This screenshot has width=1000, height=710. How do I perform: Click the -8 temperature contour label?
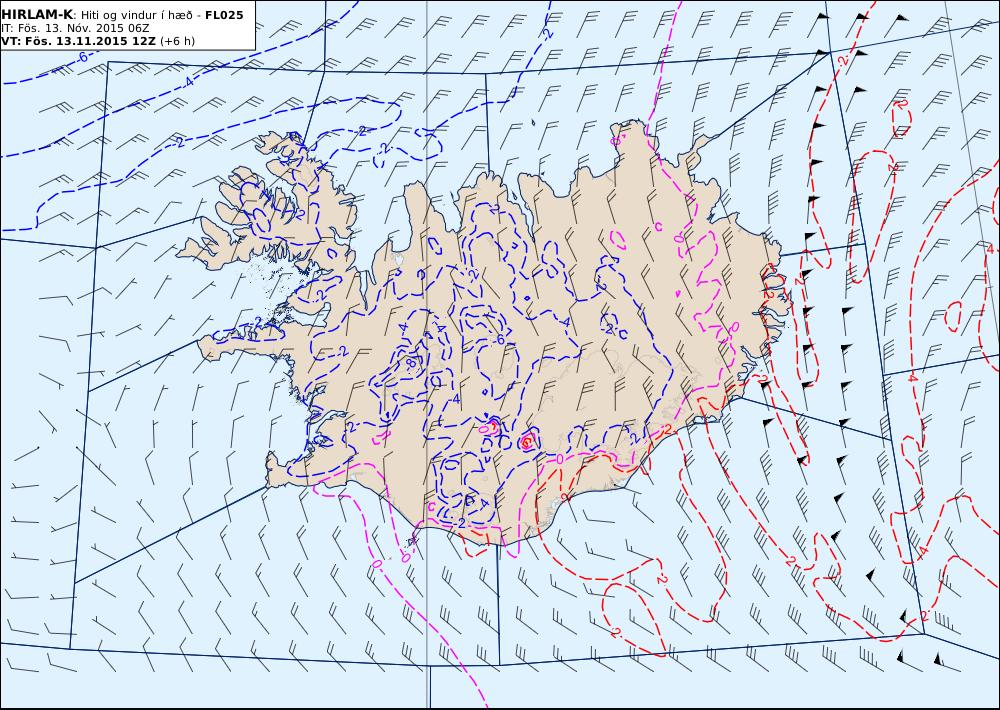coord(411,363)
